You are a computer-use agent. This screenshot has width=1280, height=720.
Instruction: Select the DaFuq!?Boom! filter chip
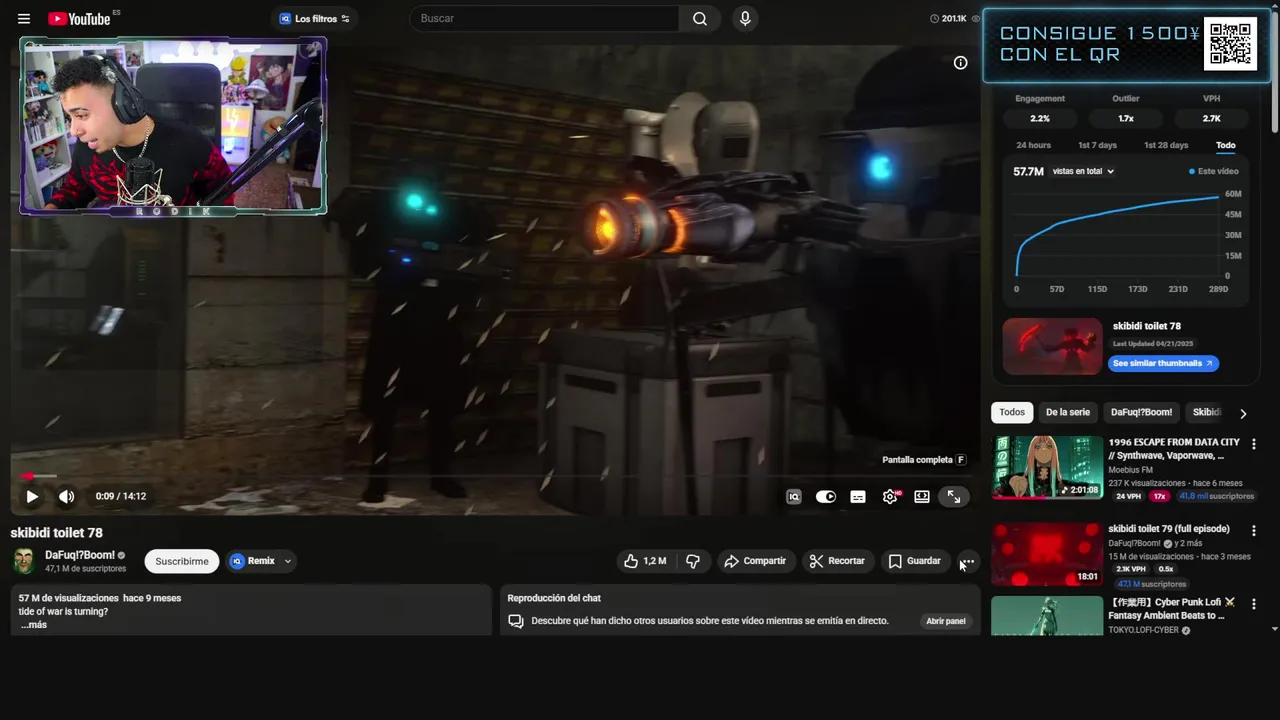[1141, 412]
